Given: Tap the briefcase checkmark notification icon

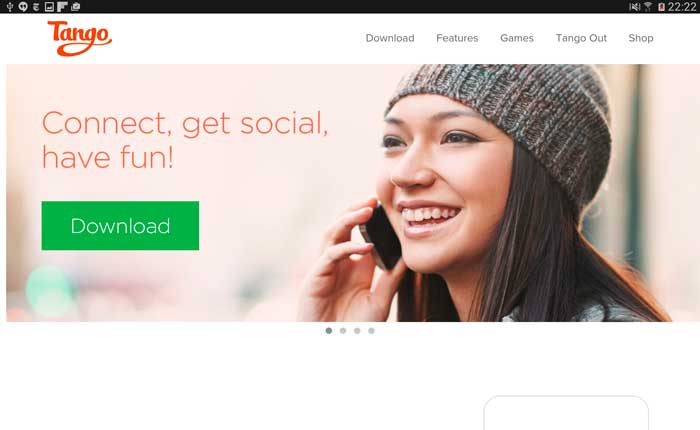Looking at the screenshot, I should [75, 7].
